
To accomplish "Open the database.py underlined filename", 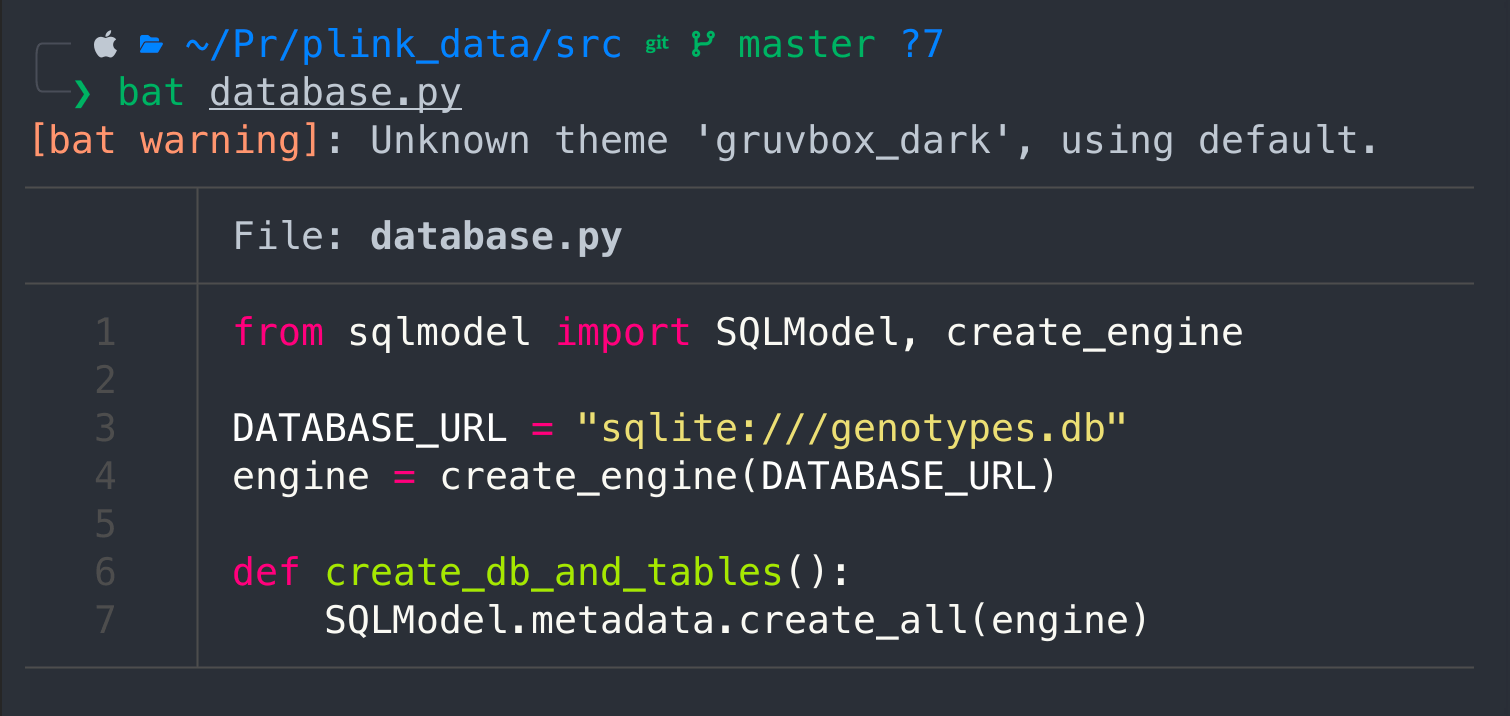I will (334, 91).
